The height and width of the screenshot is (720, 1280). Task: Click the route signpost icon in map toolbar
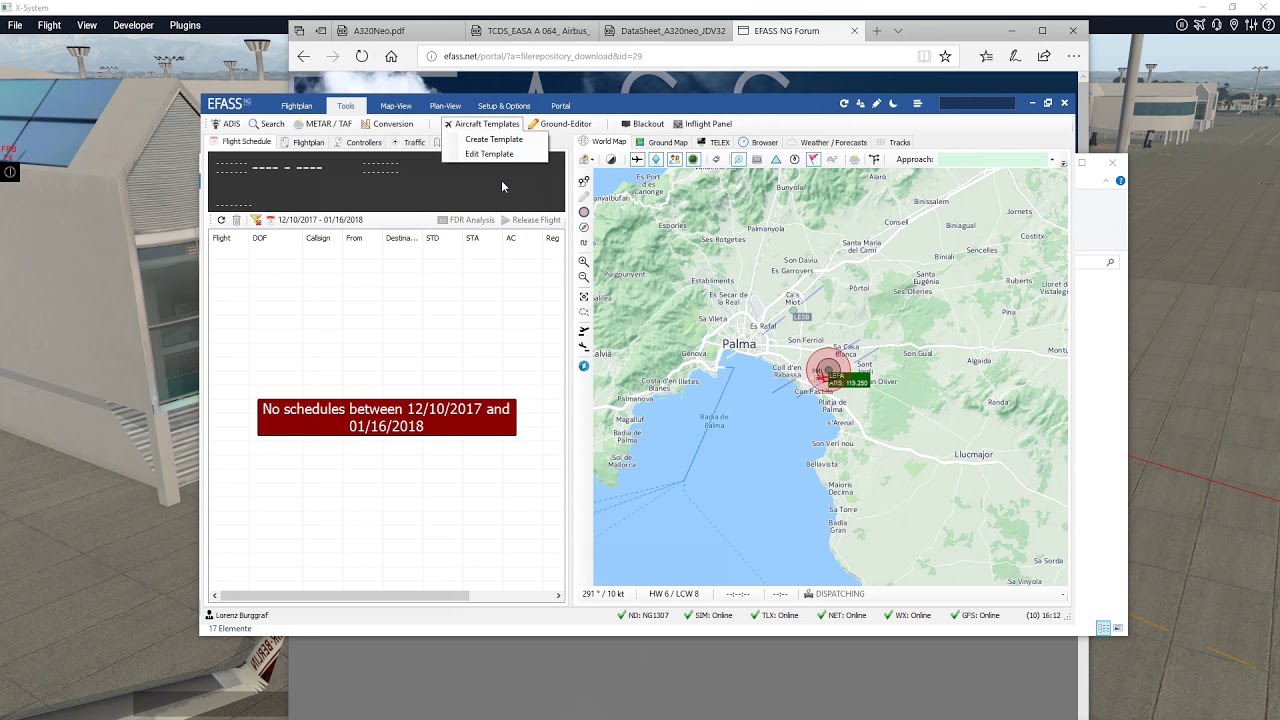coord(874,160)
